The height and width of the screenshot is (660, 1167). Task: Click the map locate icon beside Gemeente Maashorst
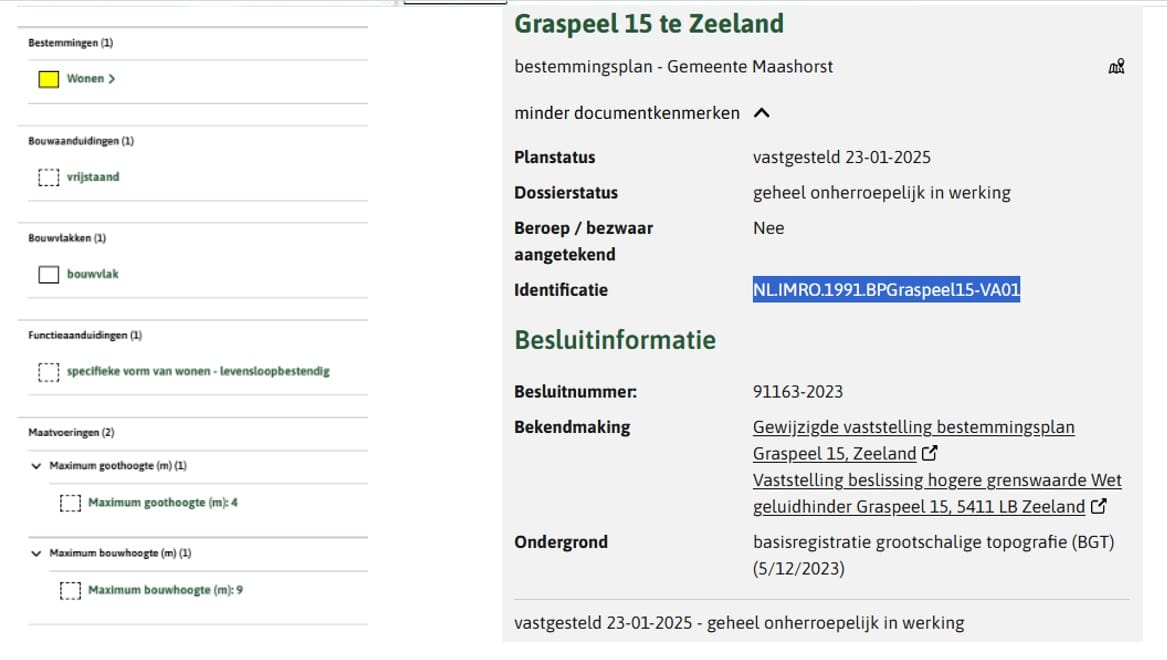coord(1116,67)
